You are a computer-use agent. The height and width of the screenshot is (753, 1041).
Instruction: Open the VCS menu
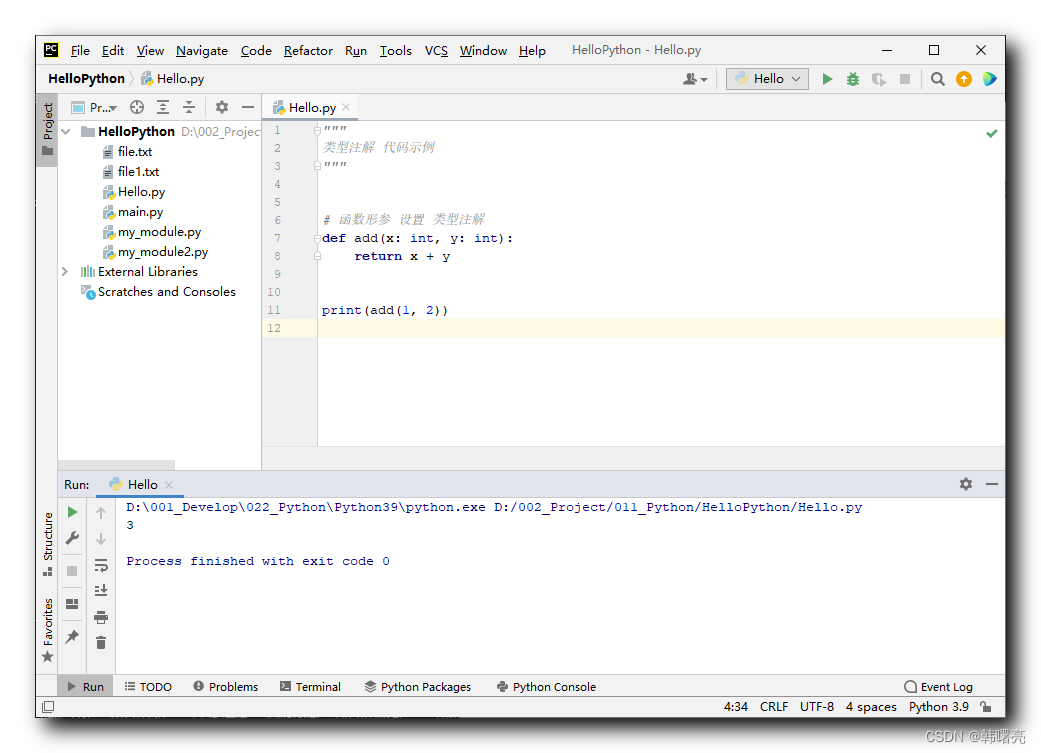tap(436, 50)
